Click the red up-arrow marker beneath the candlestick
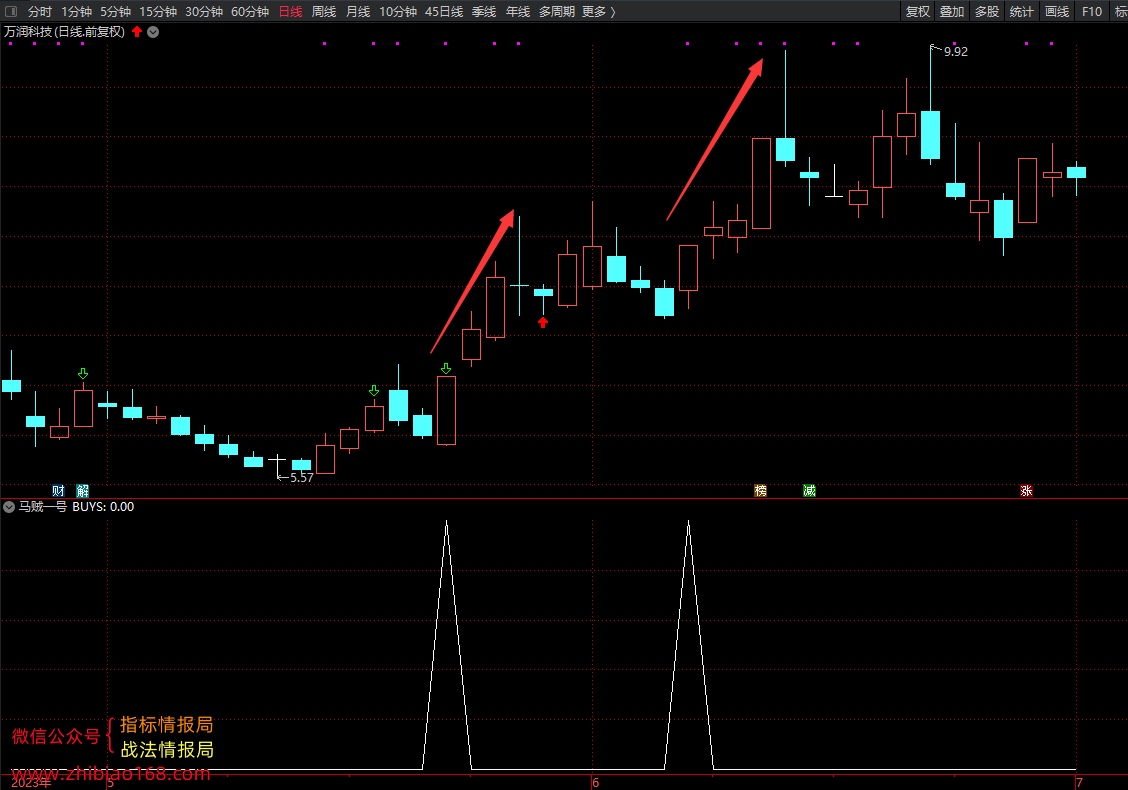1128x790 pixels. pos(543,323)
